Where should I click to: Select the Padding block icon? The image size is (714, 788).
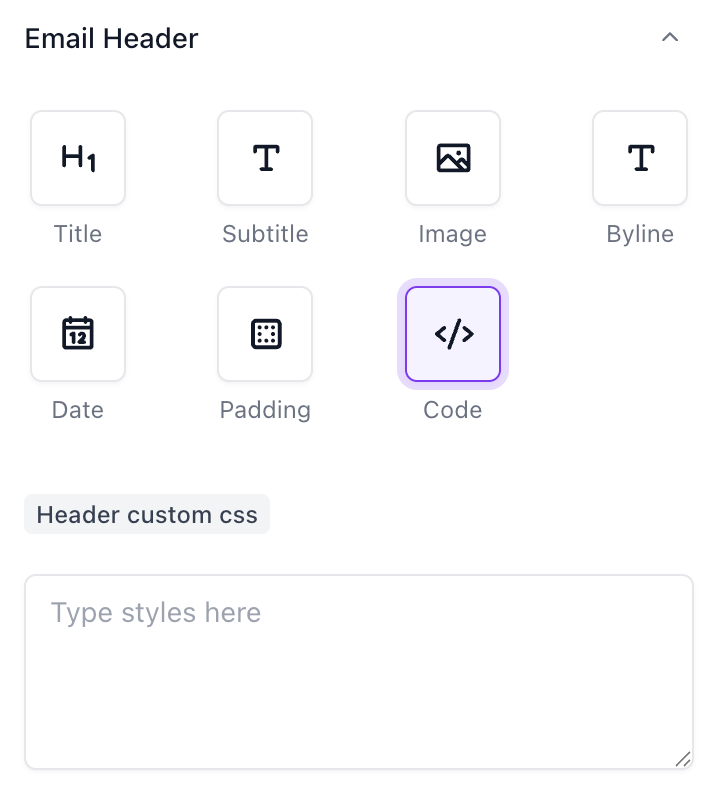(x=265, y=334)
